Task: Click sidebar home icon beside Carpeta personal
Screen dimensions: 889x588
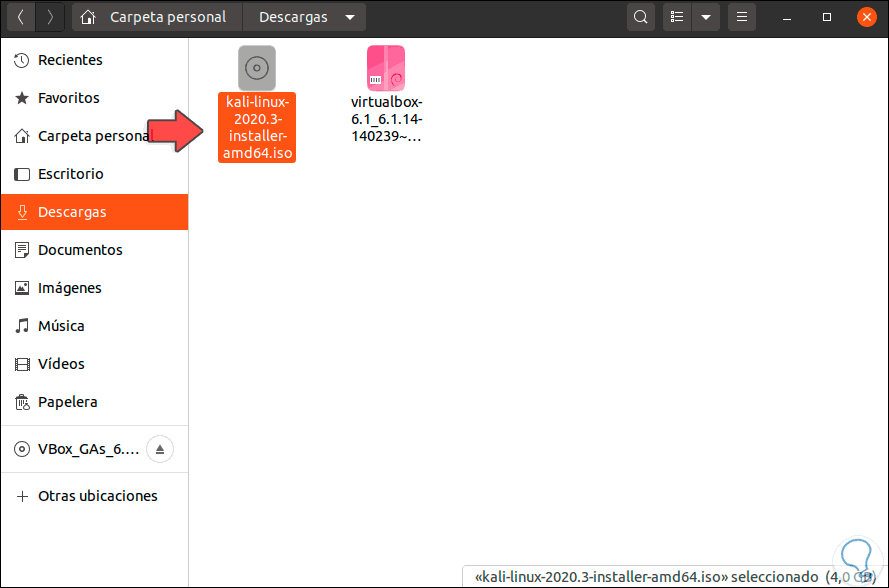Action: (22, 136)
